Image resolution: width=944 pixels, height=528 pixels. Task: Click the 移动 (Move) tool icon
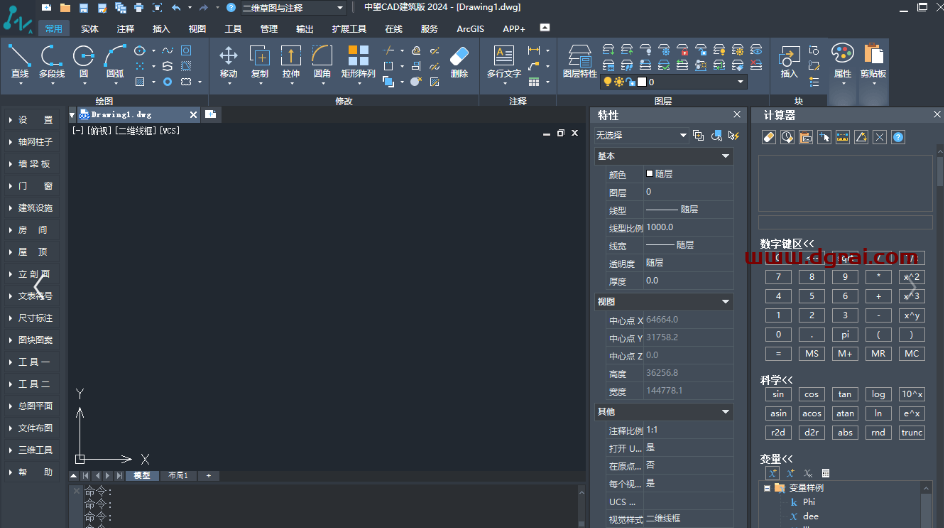[x=228, y=60]
